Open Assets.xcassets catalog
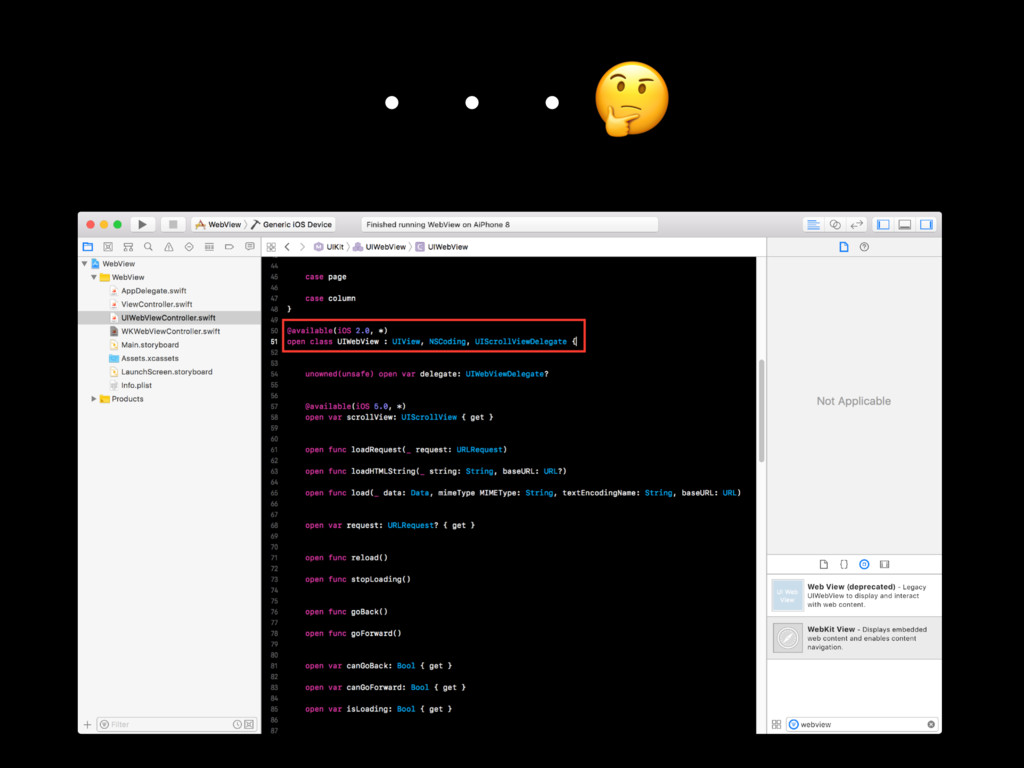The height and width of the screenshot is (768, 1024). [x=150, y=359]
